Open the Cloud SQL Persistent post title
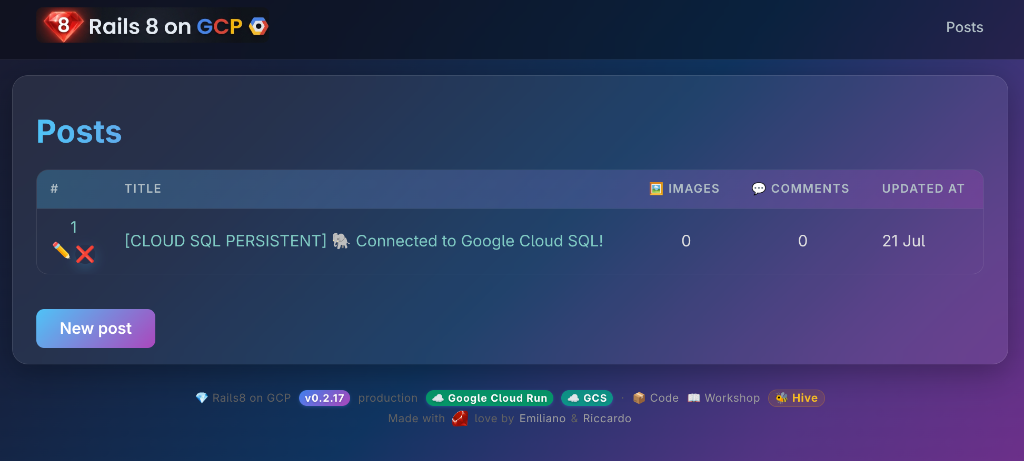The image size is (1024, 461). pyautogui.click(x=364, y=241)
